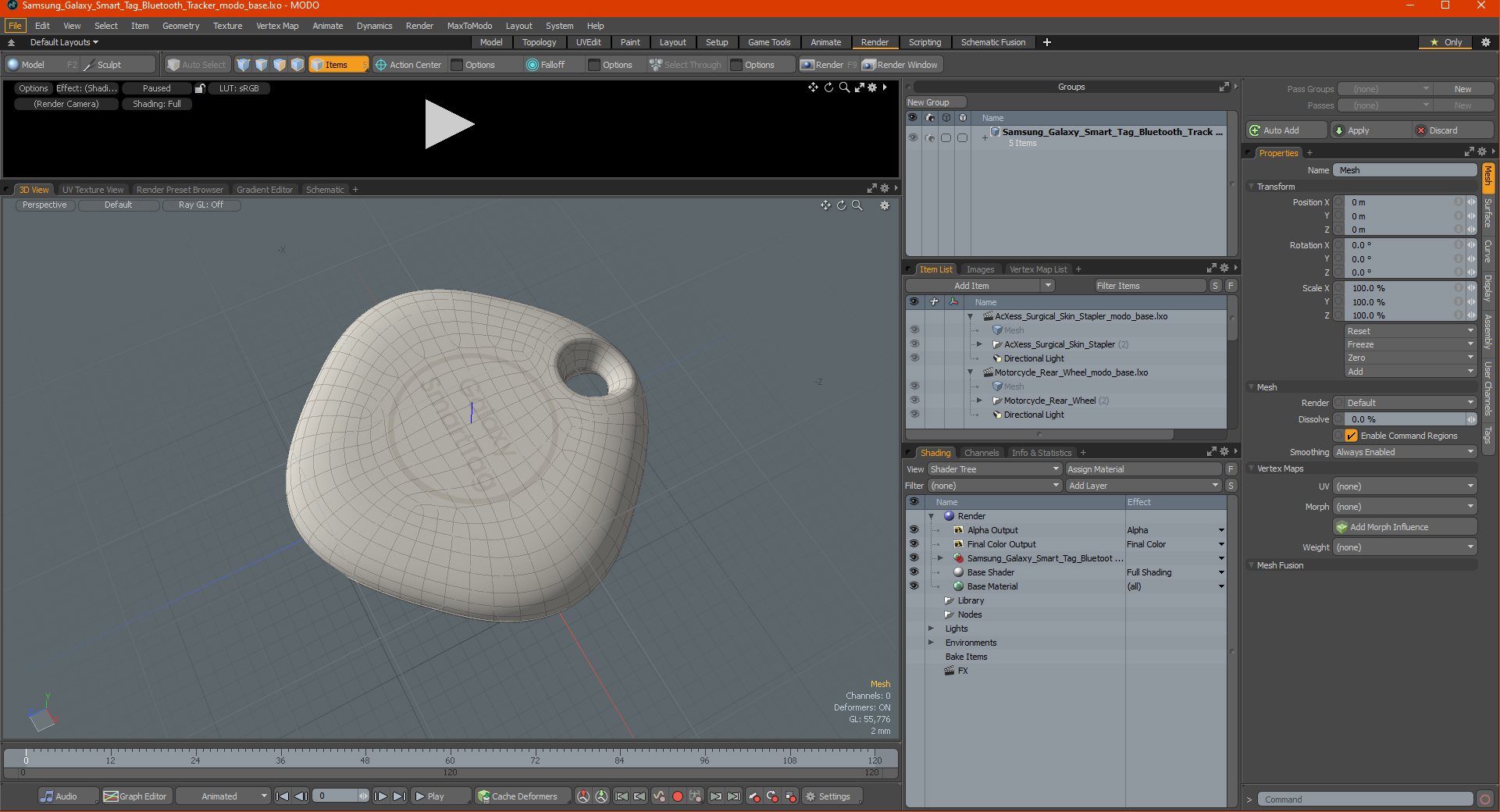Toggle Action Center Options checkbox

tap(458, 65)
